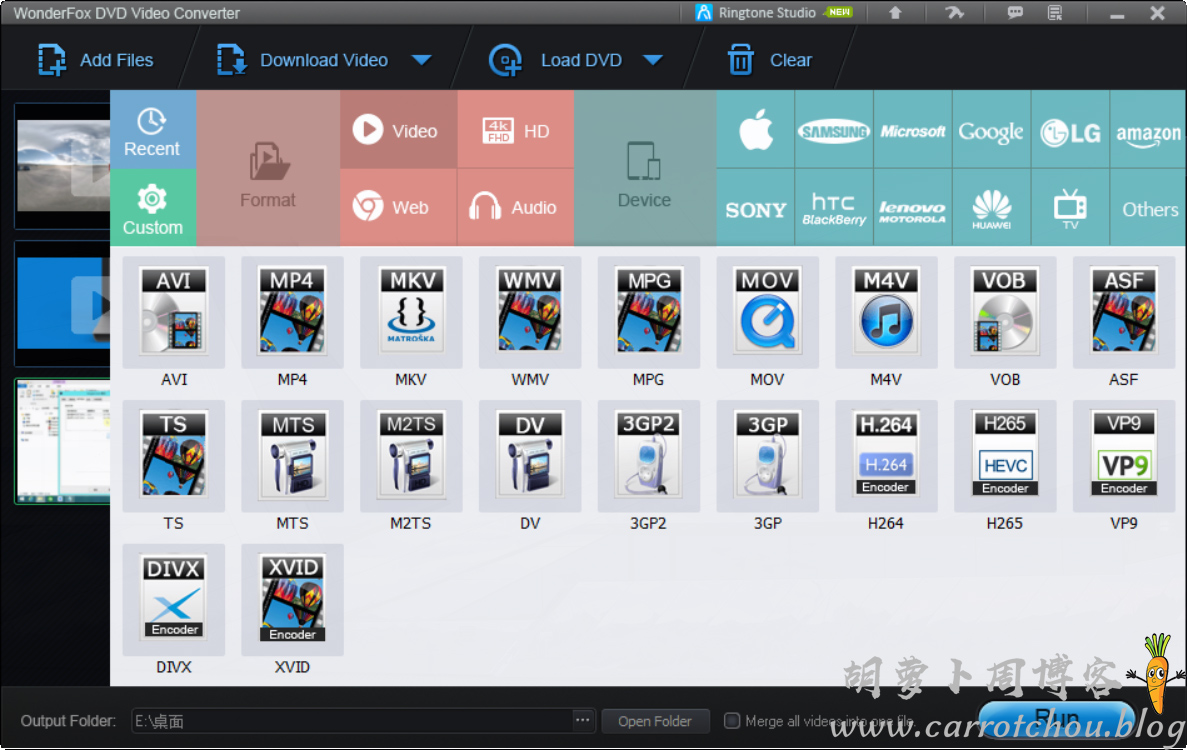1187x750 pixels.
Task: Pick the MKV Matroska format
Action: coord(411,313)
